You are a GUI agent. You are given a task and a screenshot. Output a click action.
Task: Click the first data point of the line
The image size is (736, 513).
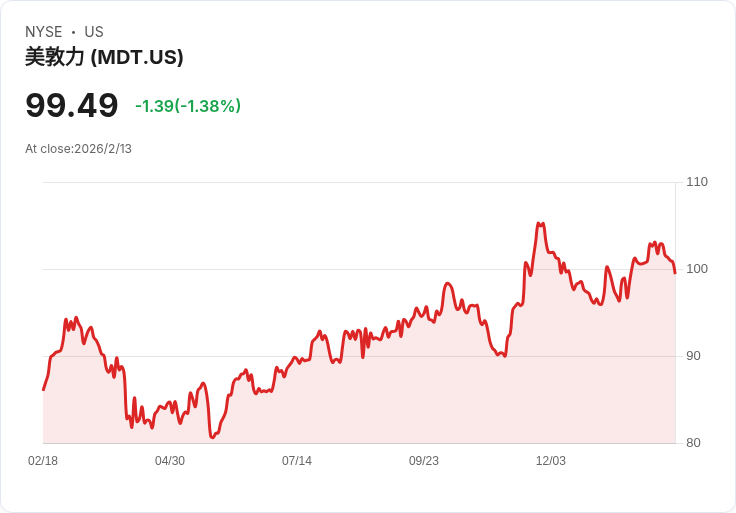tap(44, 390)
